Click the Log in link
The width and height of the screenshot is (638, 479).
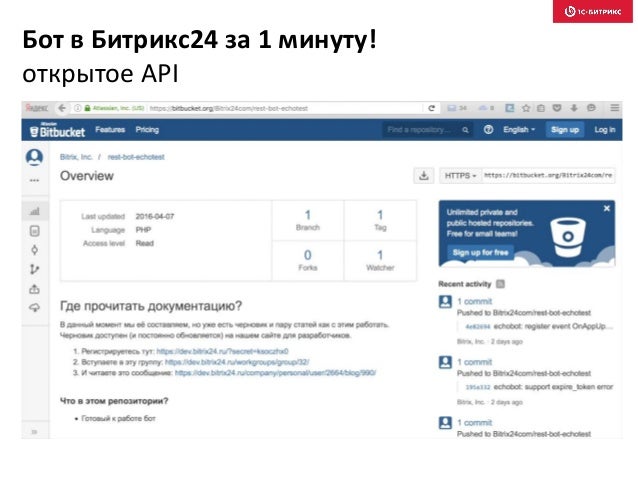[605, 130]
